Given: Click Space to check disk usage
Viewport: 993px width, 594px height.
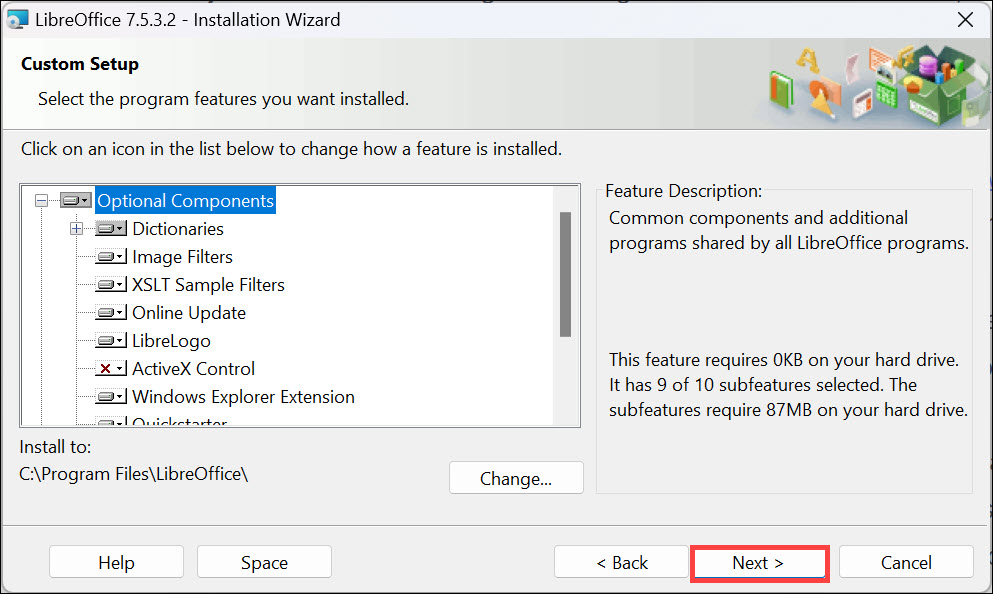Looking at the screenshot, I should pyautogui.click(x=264, y=561).
